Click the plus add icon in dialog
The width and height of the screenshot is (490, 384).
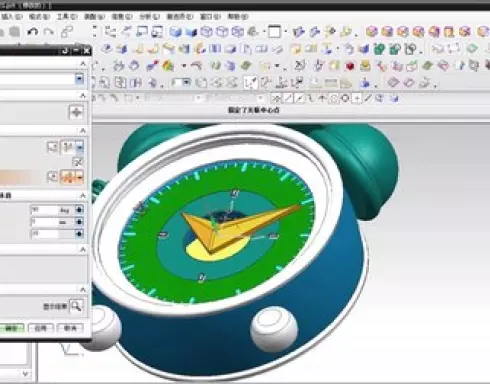[x=76, y=112]
